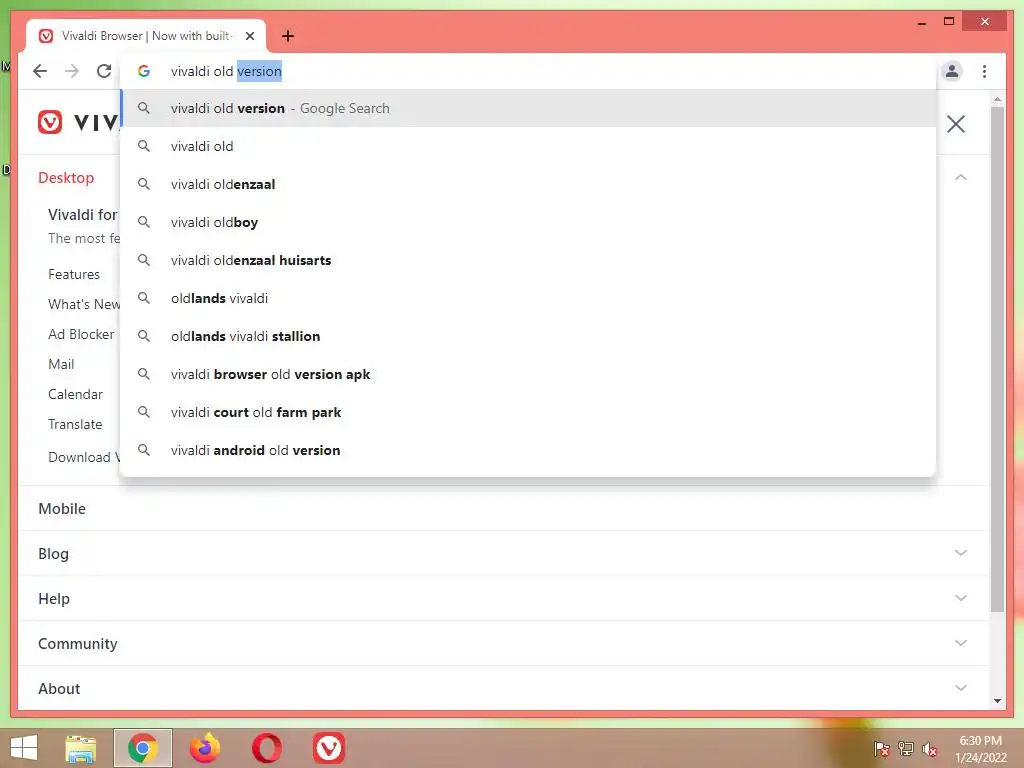
Task: Open the Calendar link
Action: tap(76, 394)
